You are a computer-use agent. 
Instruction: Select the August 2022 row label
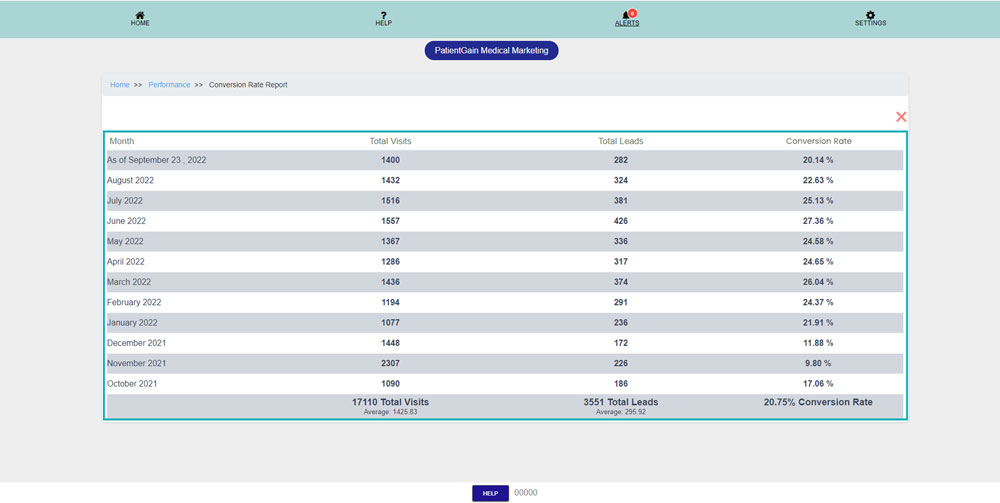click(x=130, y=180)
